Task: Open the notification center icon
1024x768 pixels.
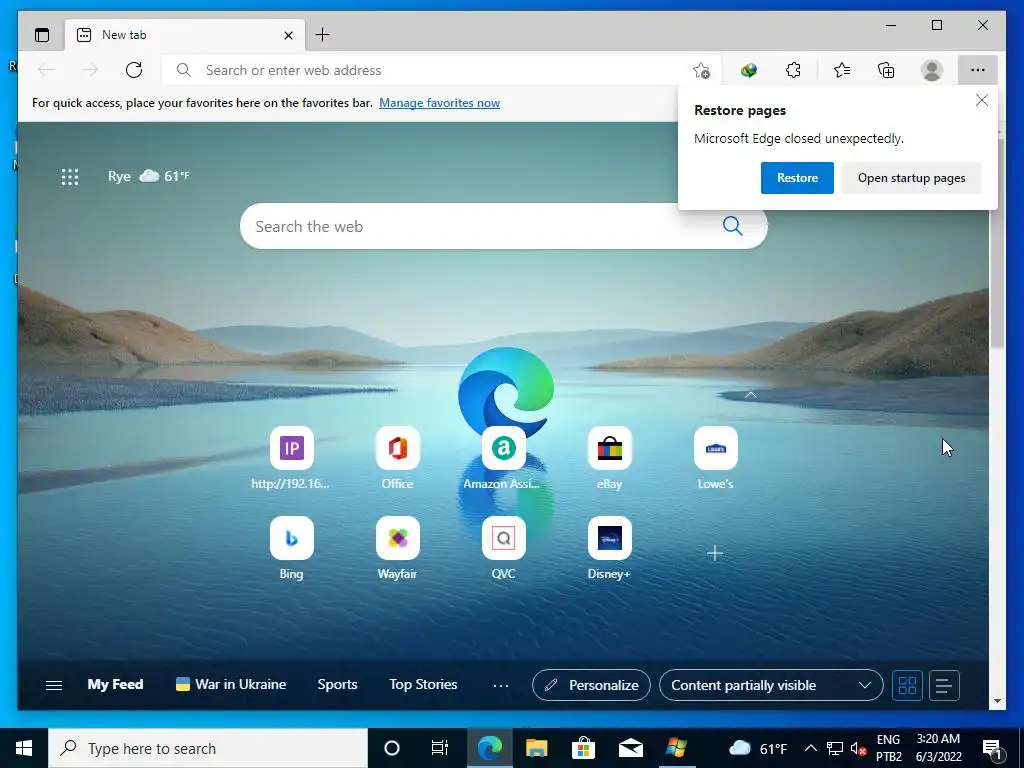Action: (992, 748)
